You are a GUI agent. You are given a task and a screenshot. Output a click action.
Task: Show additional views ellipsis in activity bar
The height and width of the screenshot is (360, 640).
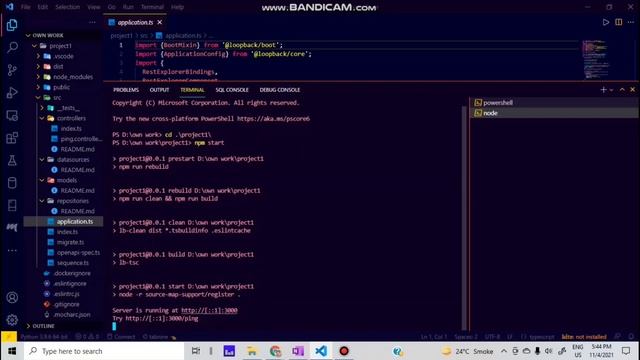pyautogui.click(x=12, y=250)
